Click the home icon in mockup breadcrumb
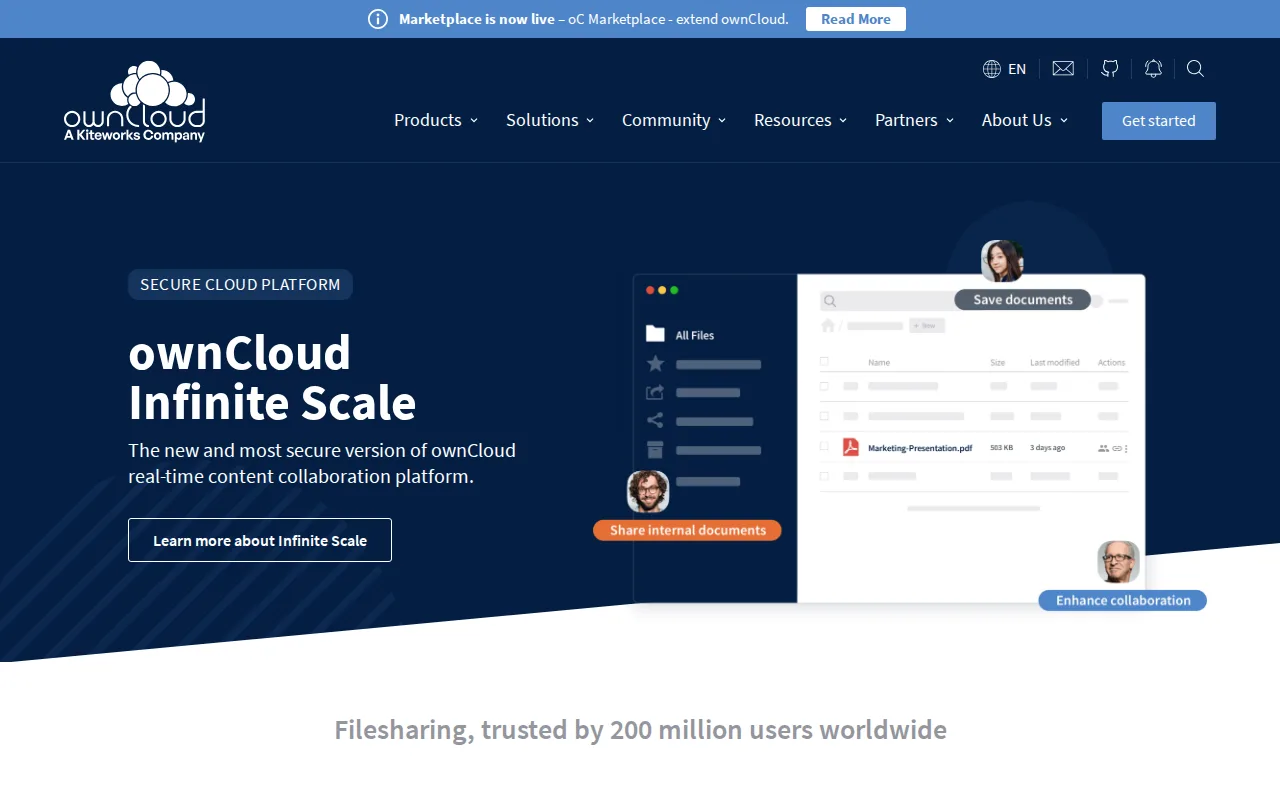 [828, 325]
